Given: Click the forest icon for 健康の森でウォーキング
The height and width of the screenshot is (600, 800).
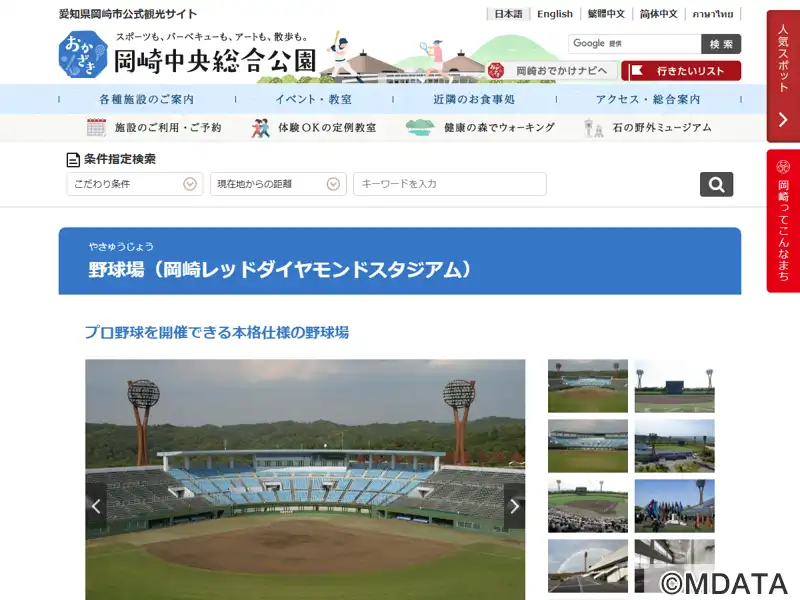Looking at the screenshot, I should coord(419,128).
